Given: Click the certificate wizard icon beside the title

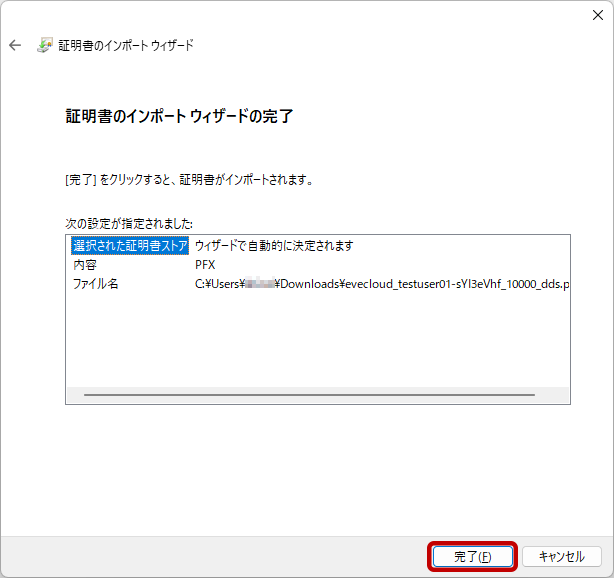Looking at the screenshot, I should tap(45, 46).
